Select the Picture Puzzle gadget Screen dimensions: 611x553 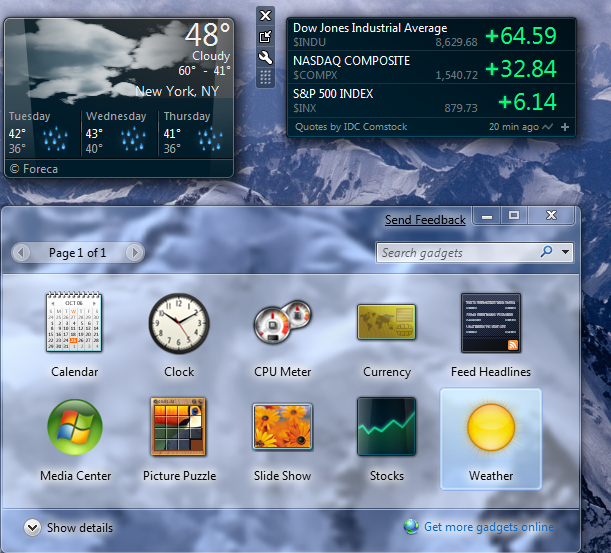(x=178, y=426)
